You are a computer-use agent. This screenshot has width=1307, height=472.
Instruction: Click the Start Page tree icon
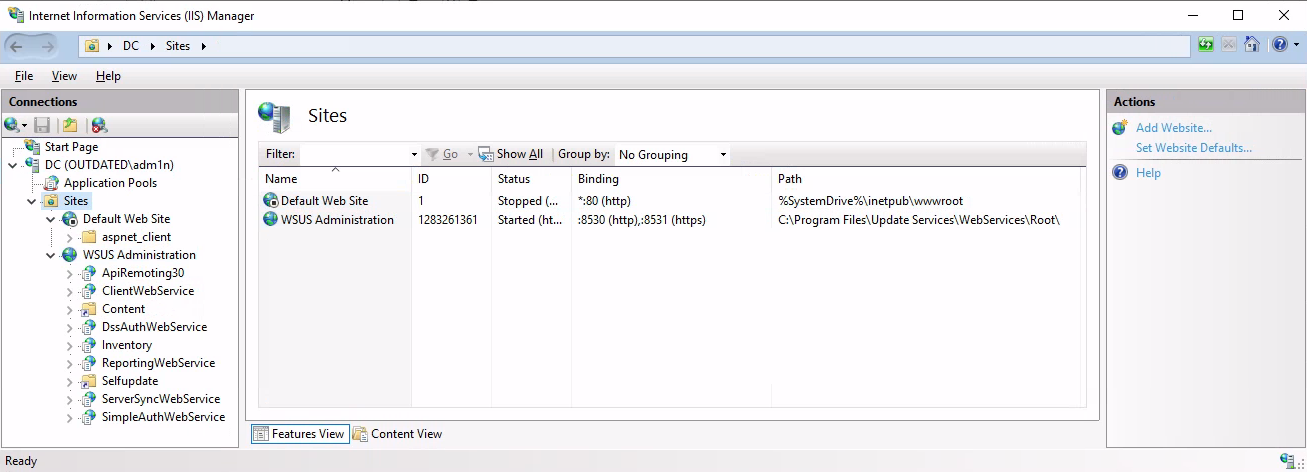[33, 147]
